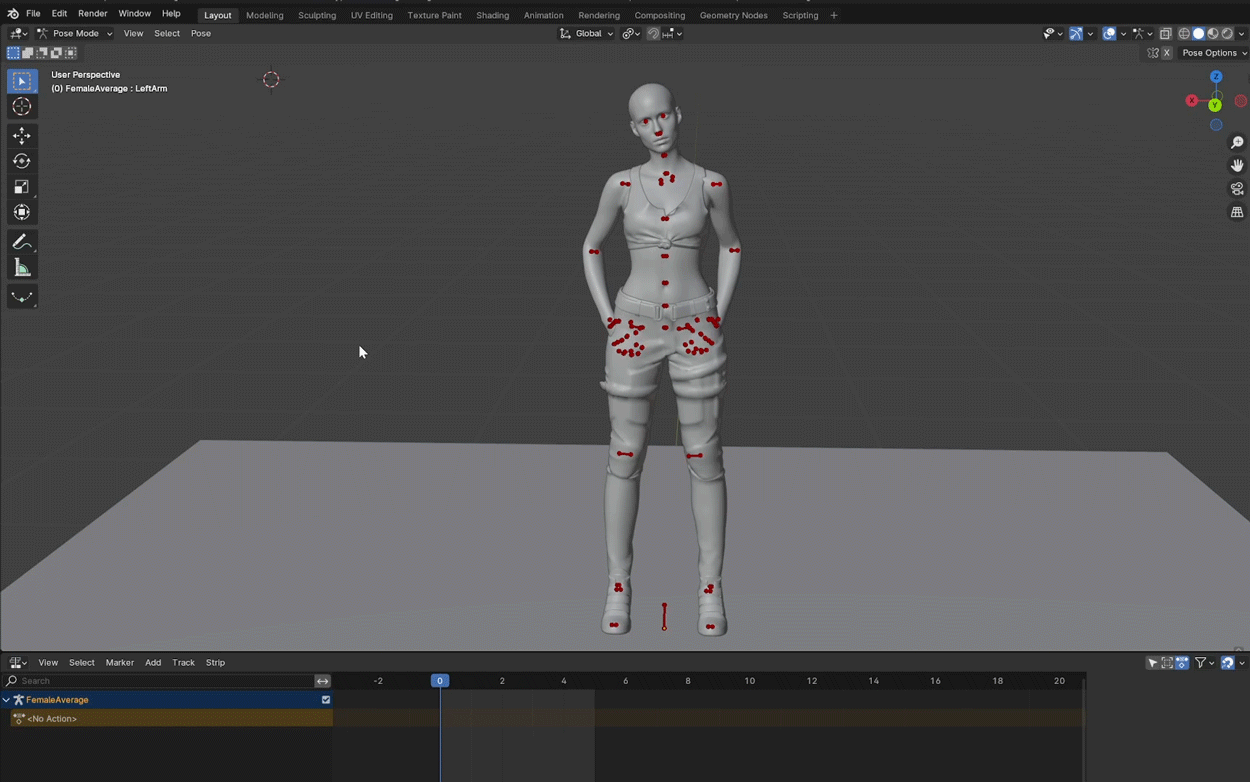This screenshot has height=782, width=1250.
Task: Activate the Rotate tool
Action: tap(22, 161)
